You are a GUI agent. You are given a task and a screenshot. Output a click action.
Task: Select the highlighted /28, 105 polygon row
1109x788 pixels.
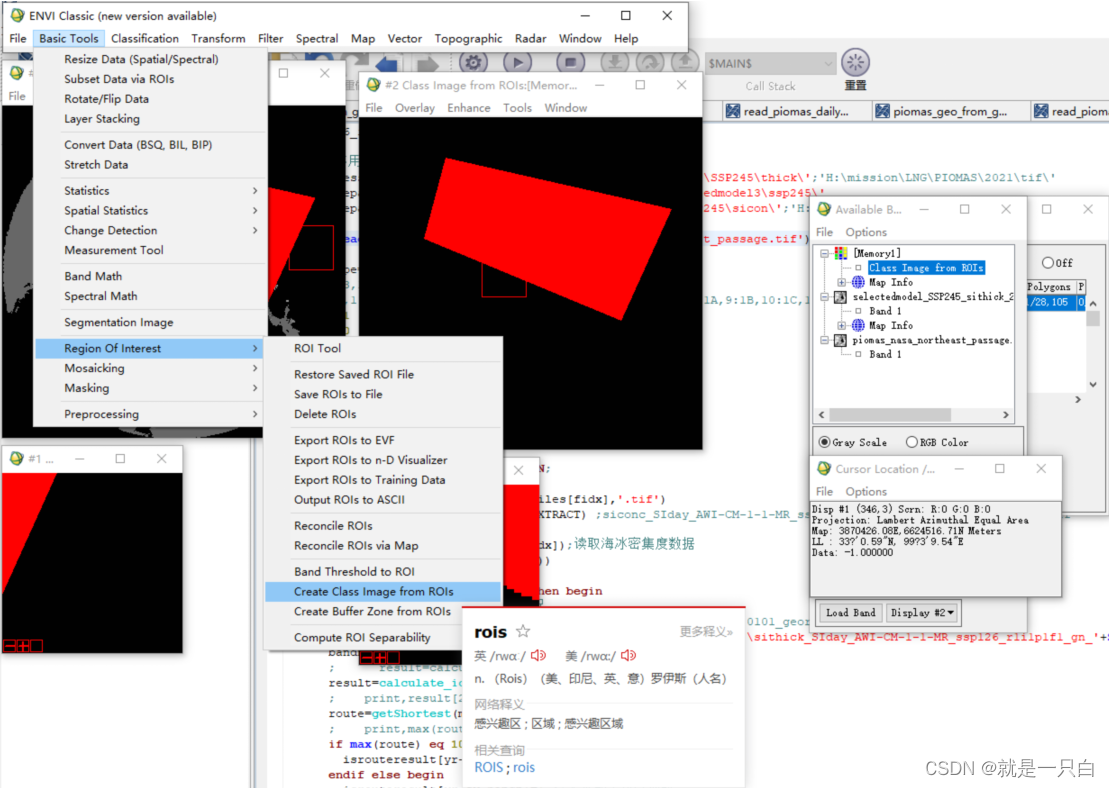coord(1055,302)
